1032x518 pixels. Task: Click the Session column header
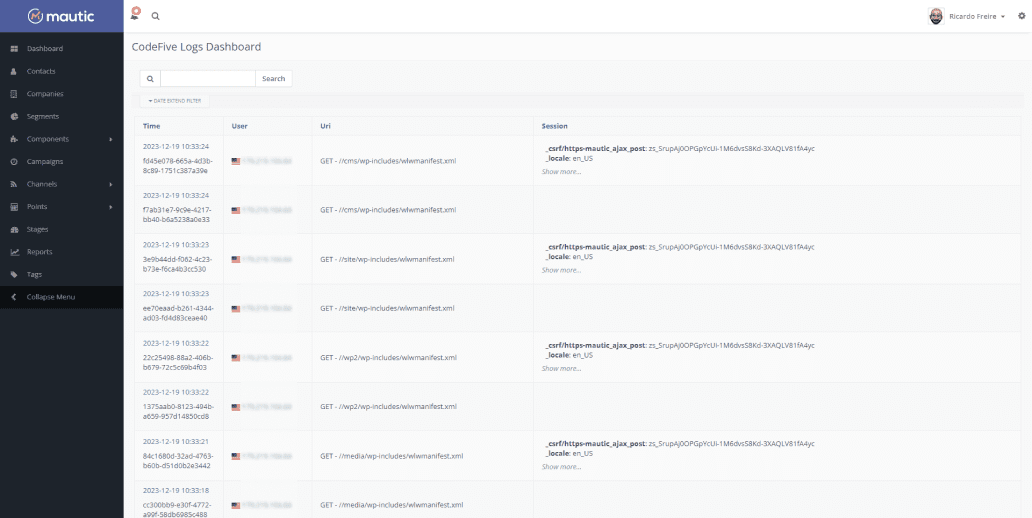[554, 126]
